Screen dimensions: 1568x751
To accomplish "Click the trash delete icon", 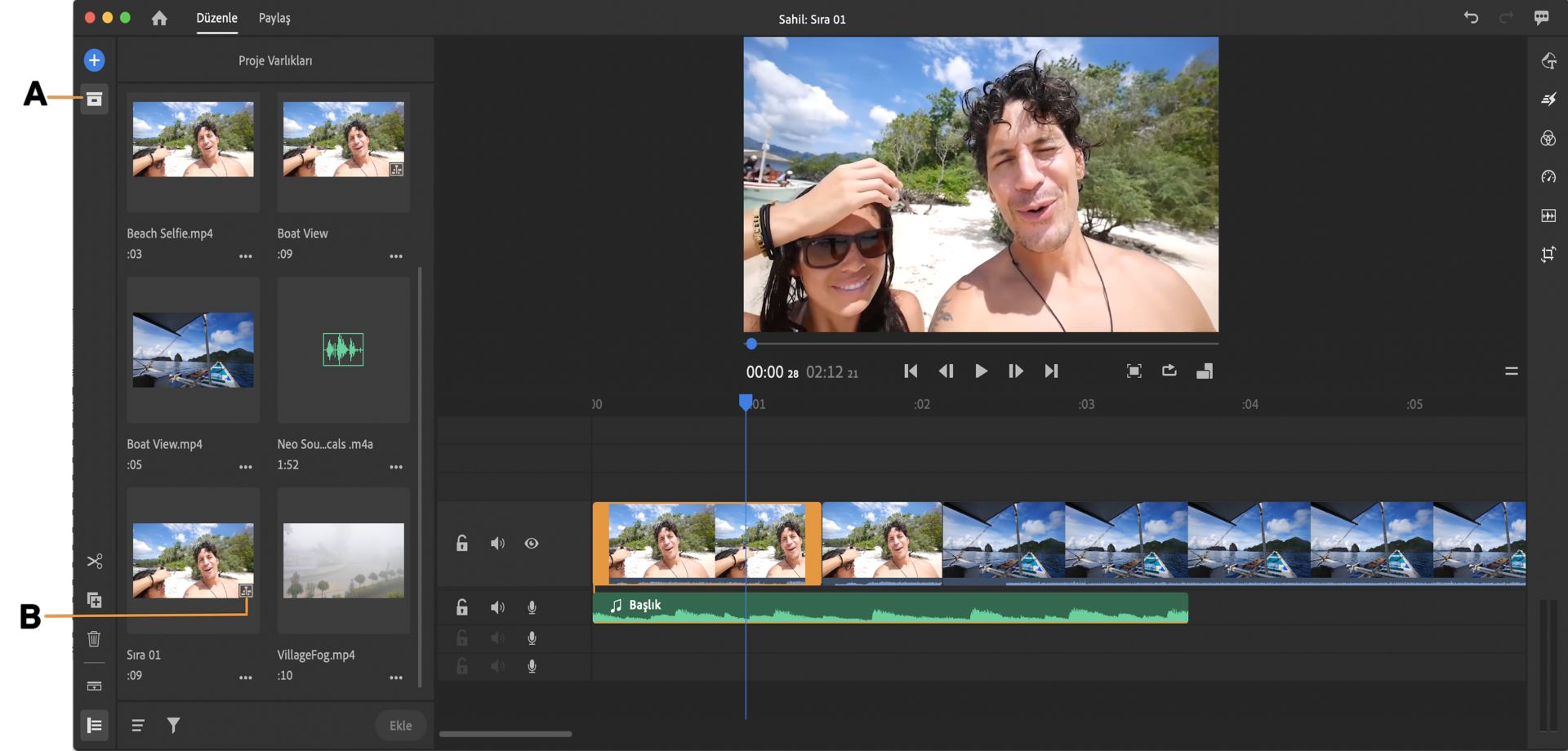I will tap(94, 638).
